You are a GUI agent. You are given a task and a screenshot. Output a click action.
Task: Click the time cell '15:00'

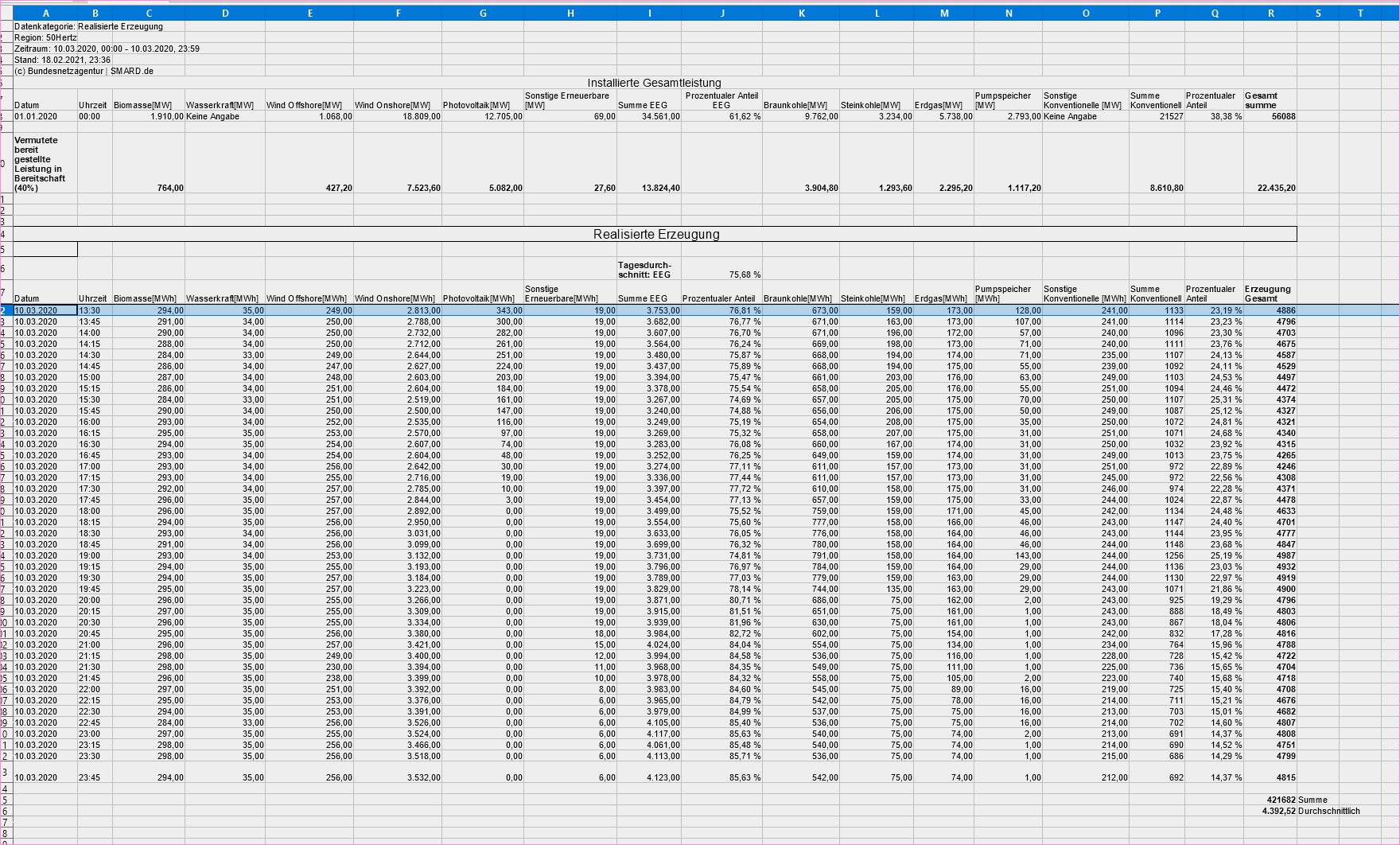[95, 377]
